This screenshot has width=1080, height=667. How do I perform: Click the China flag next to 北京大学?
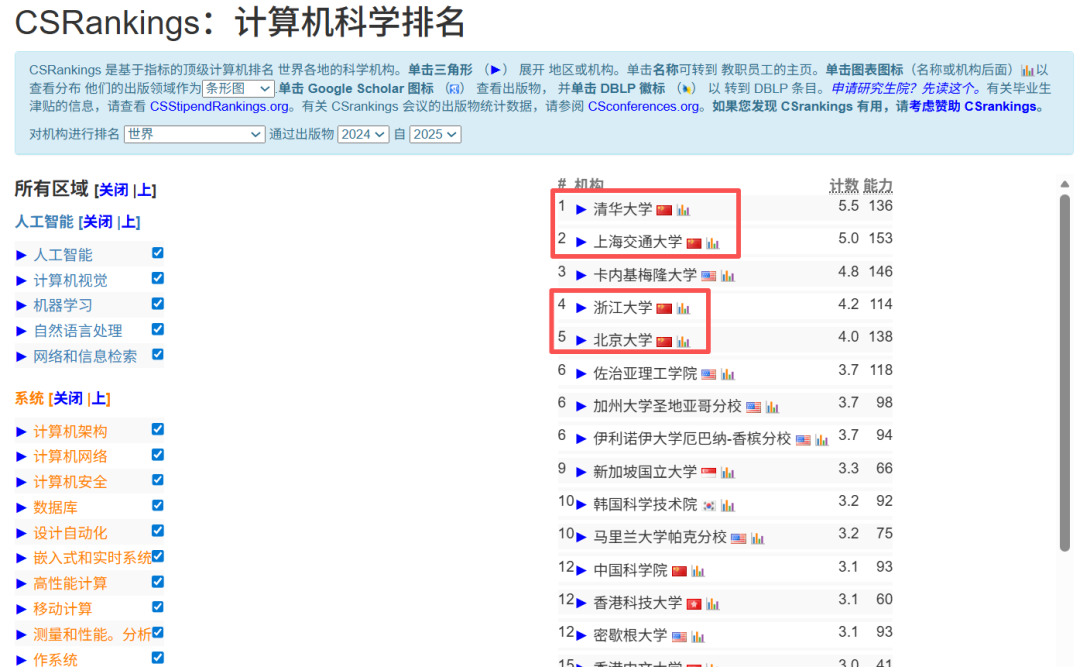tap(664, 341)
